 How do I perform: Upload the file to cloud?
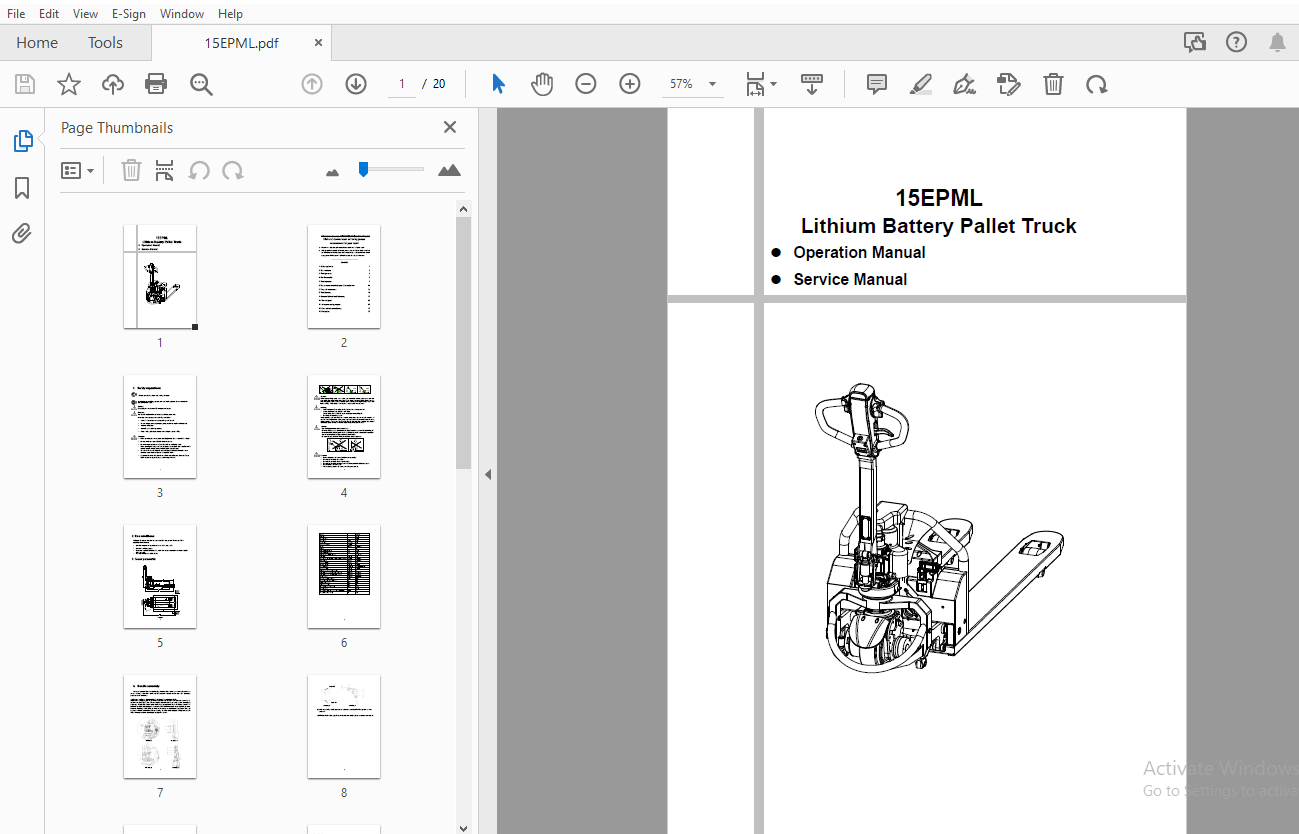pos(113,84)
